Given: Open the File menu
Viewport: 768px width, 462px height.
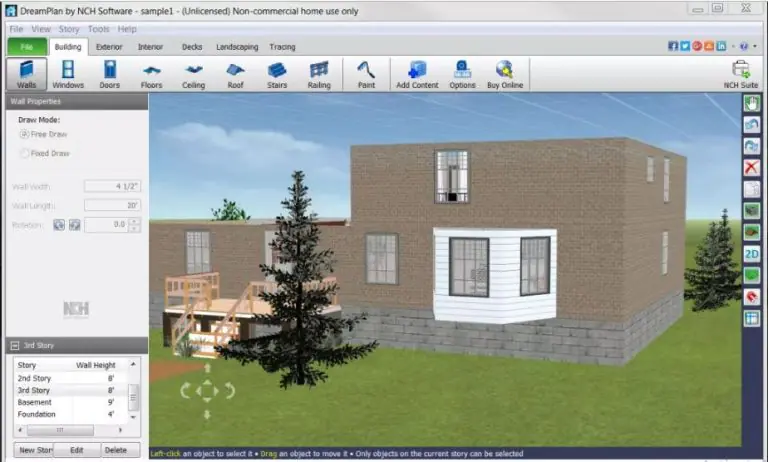Looking at the screenshot, I should click(x=16, y=29).
